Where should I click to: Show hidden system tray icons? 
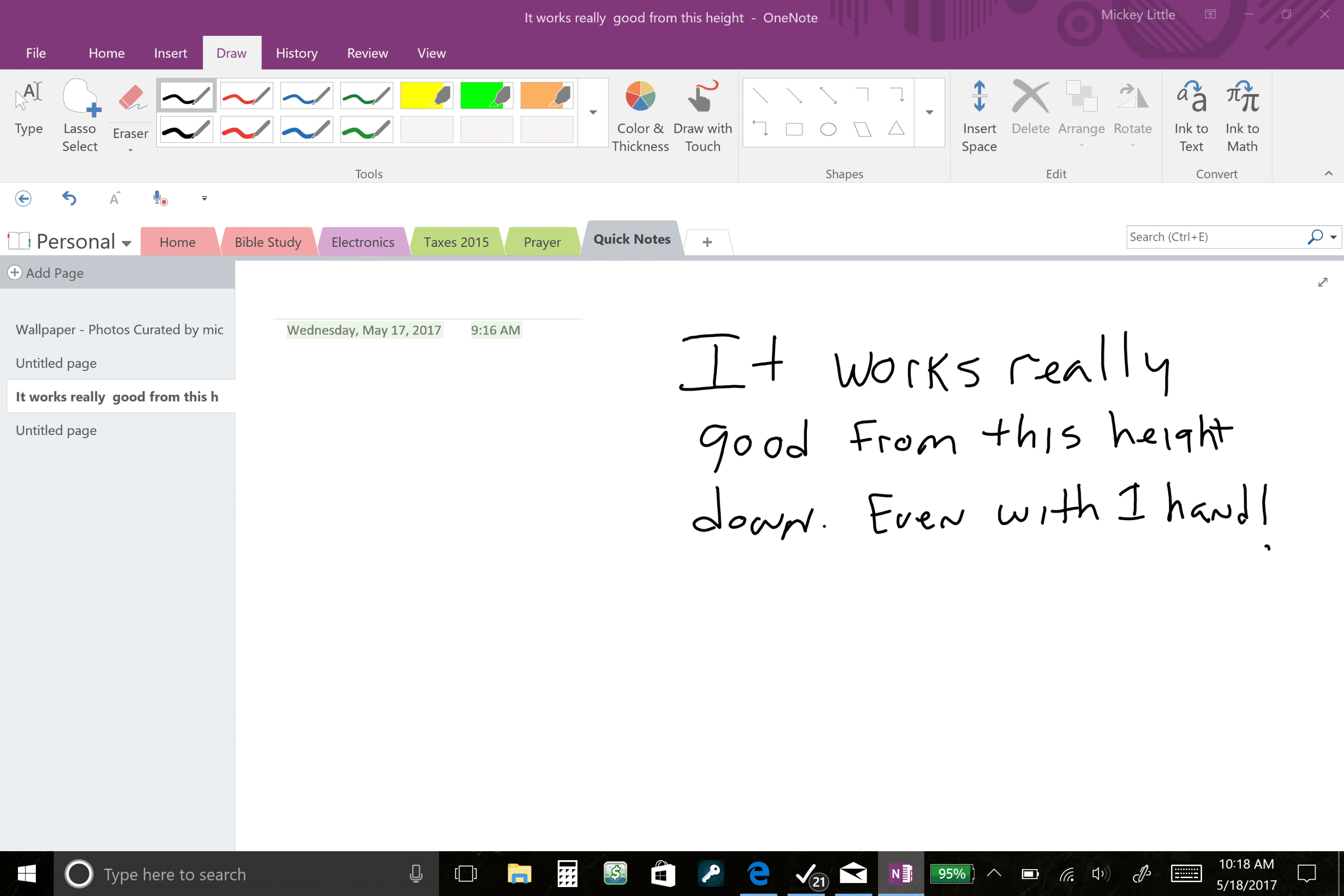pos(994,874)
